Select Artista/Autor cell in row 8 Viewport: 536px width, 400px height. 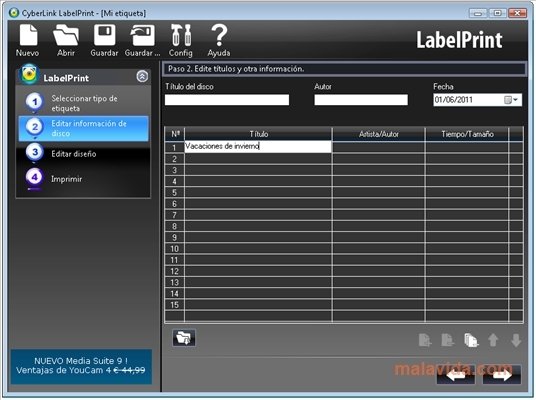pyautogui.click(x=379, y=226)
